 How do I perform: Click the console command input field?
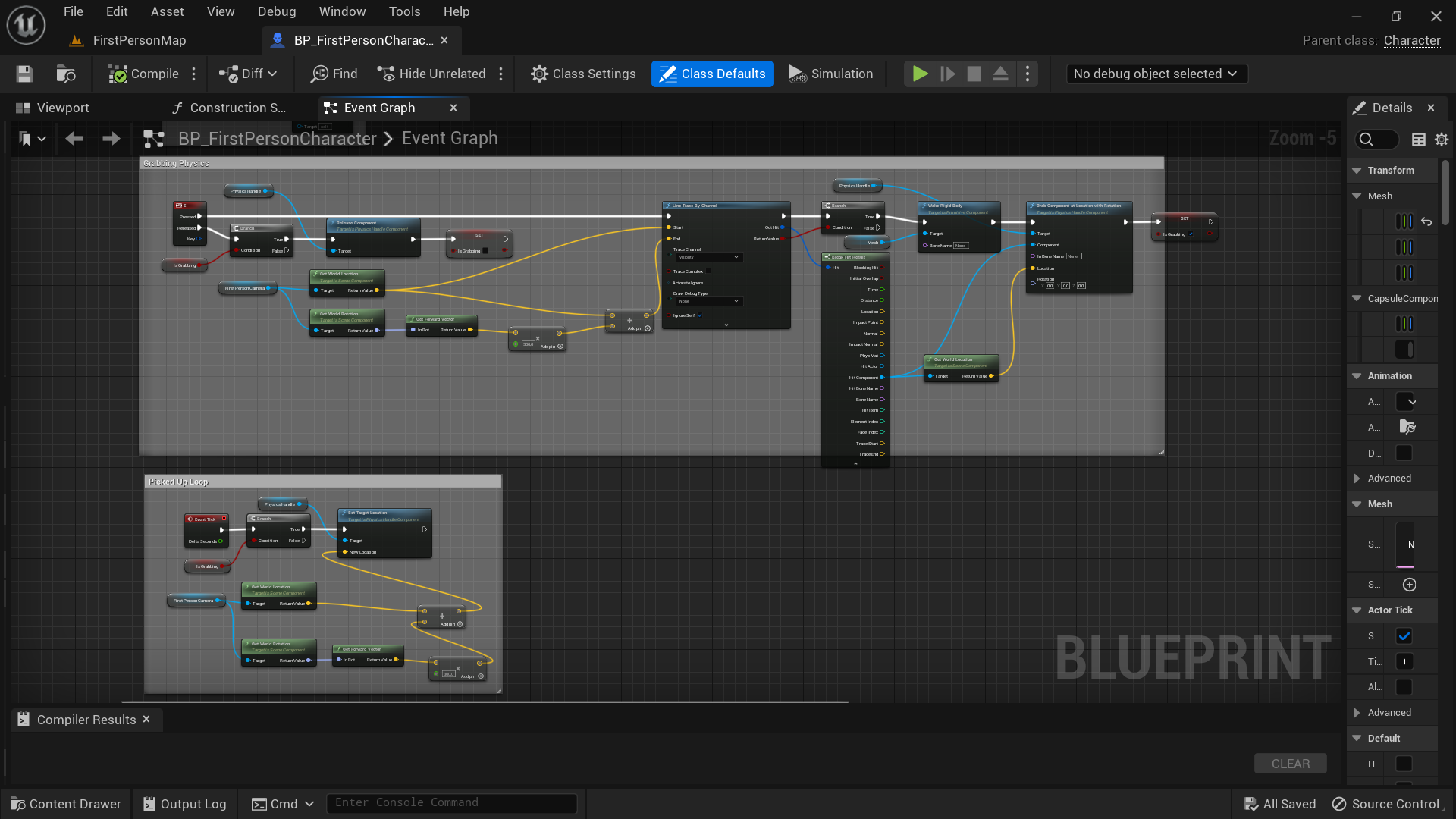point(451,802)
